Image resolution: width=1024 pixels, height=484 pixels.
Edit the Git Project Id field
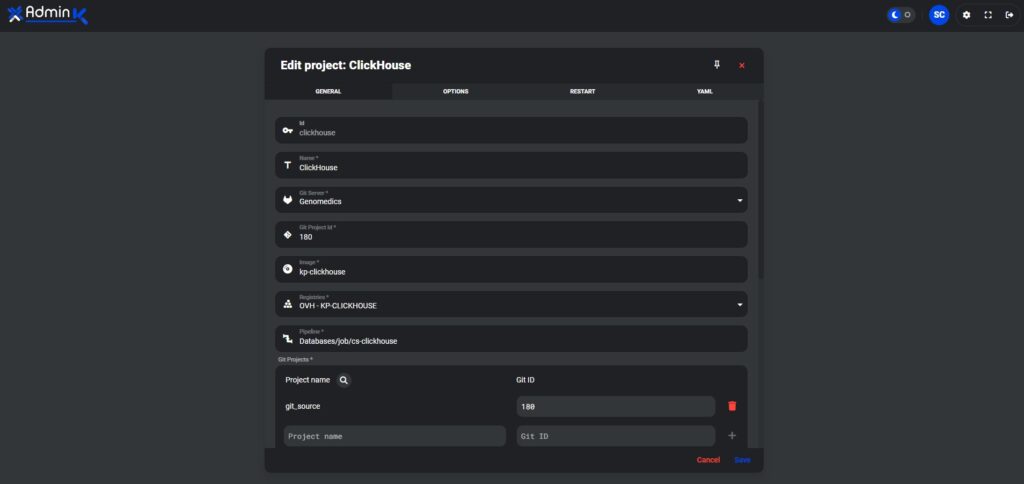pyautogui.click(x=511, y=234)
